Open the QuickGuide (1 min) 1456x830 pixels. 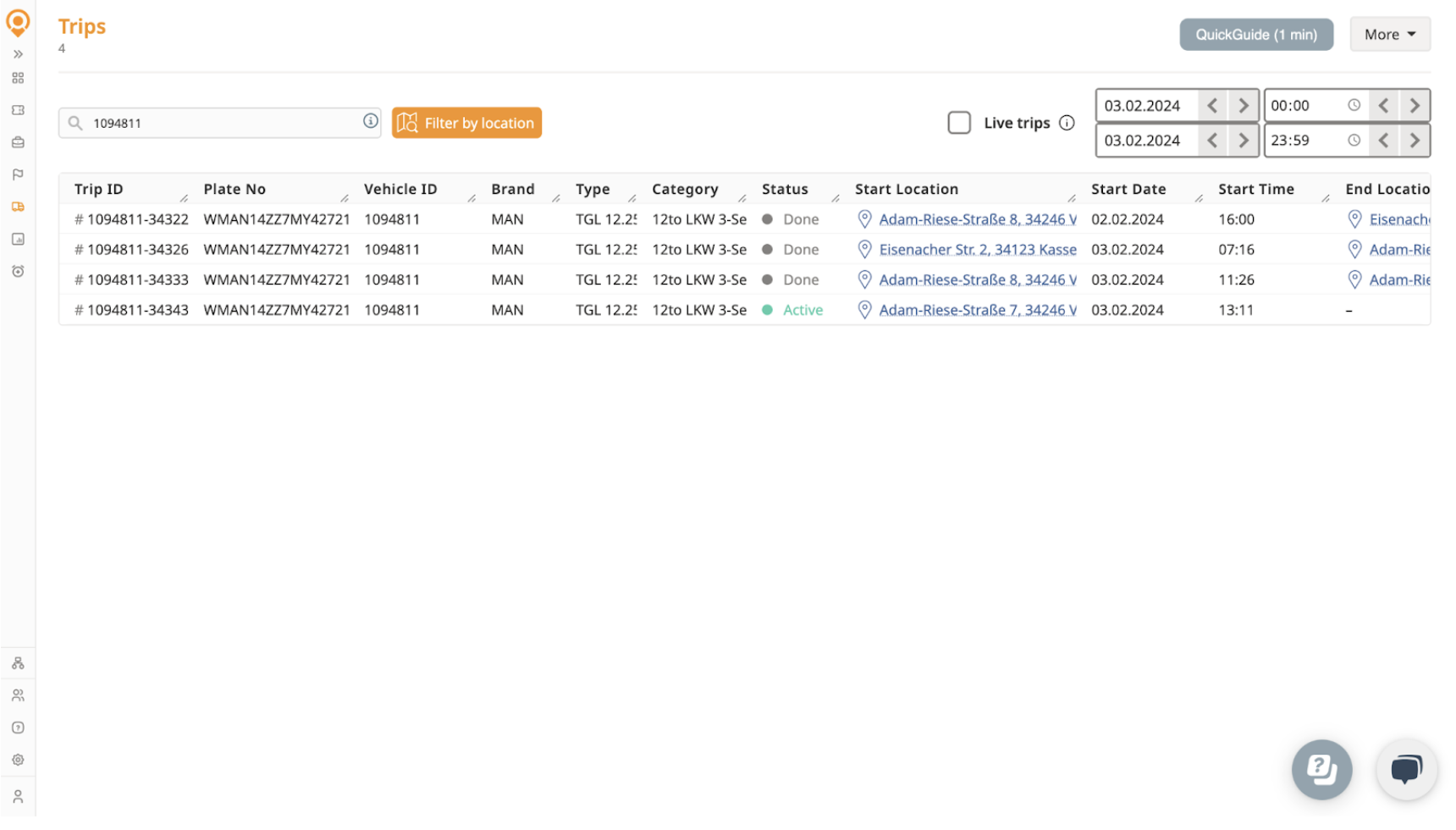[1255, 34]
